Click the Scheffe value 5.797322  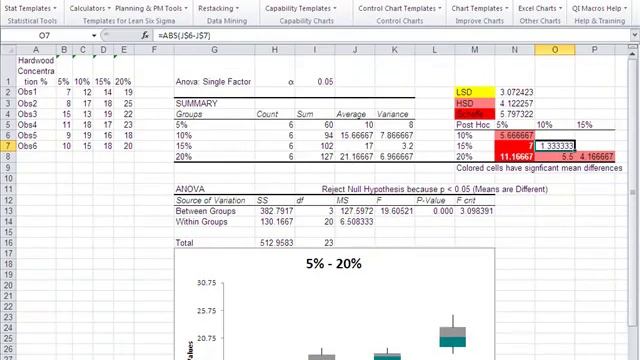click(515, 114)
